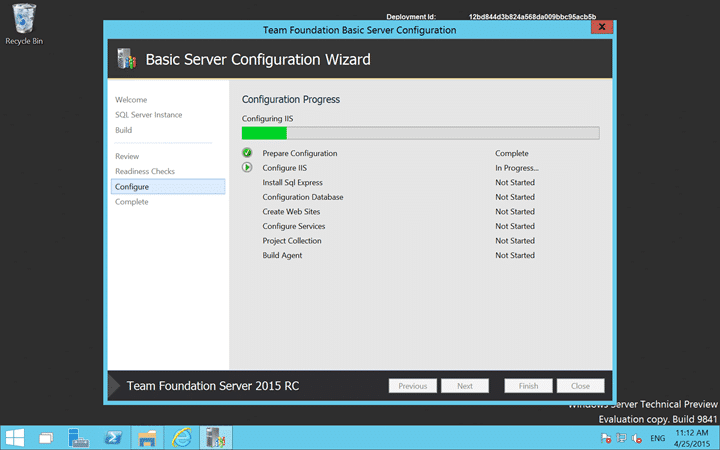Click the Project Collection row text
Image resolution: width=720 pixels, height=450 pixels.
tap(292, 241)
